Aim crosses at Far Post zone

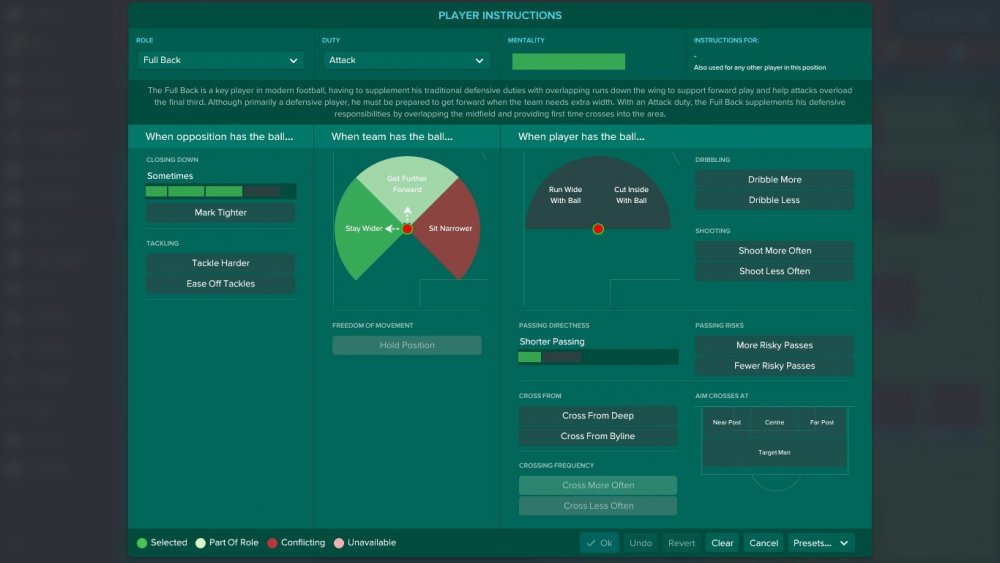(x=821, y=422)
